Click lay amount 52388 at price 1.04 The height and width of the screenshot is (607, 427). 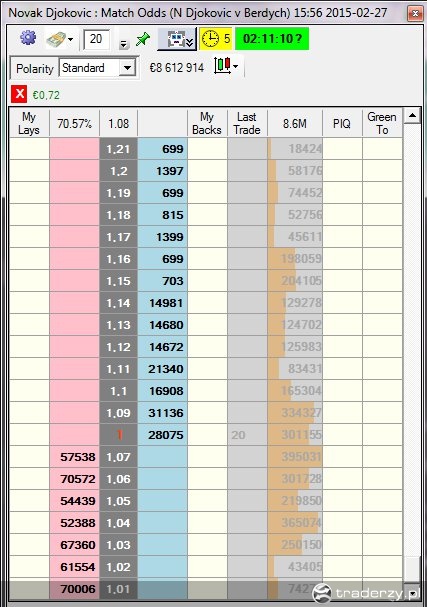pyautogui.click(x=75, y=523)
